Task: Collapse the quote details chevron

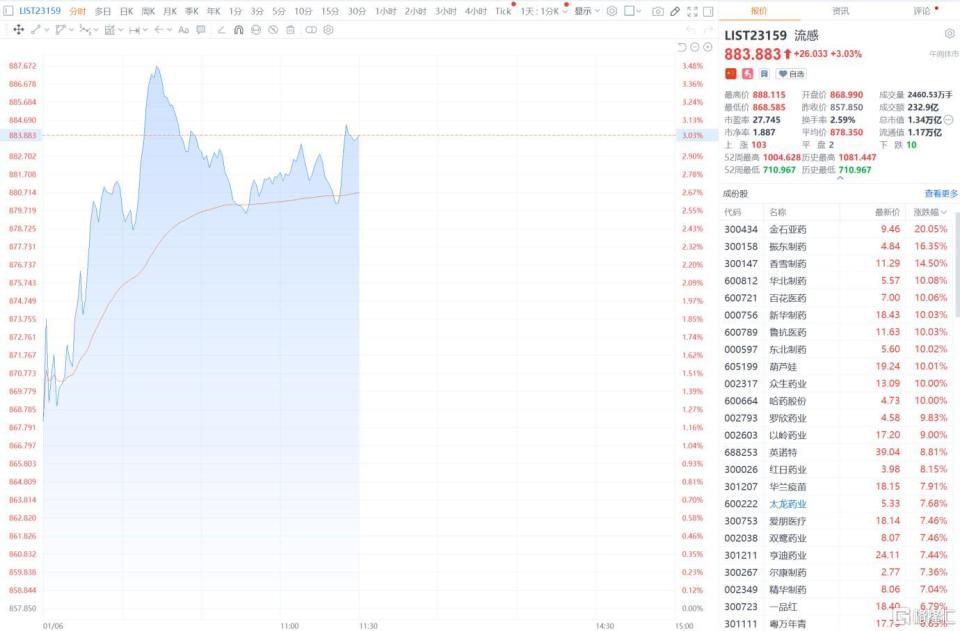Action: coord(840,178)
